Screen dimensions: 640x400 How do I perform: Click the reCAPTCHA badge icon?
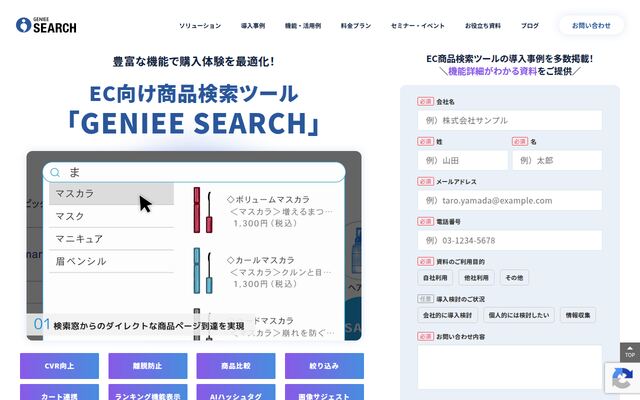click(622, 378)
